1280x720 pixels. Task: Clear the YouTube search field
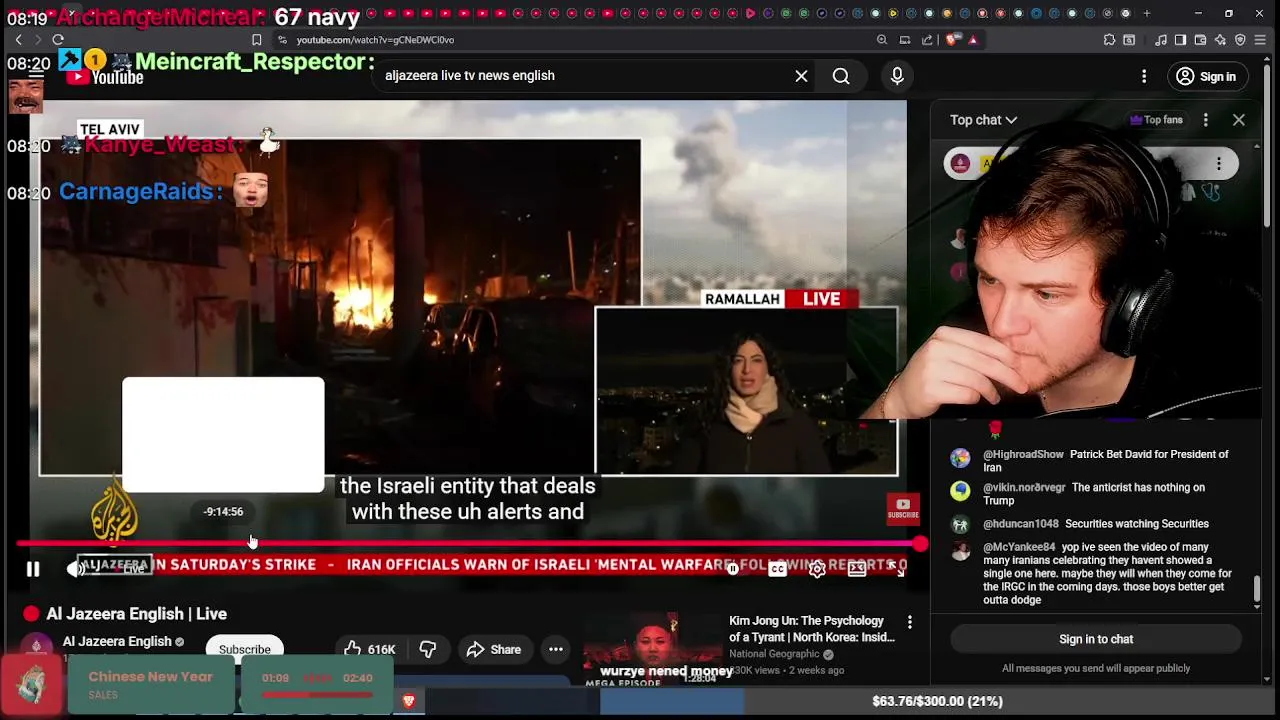(x=801, y=76)
